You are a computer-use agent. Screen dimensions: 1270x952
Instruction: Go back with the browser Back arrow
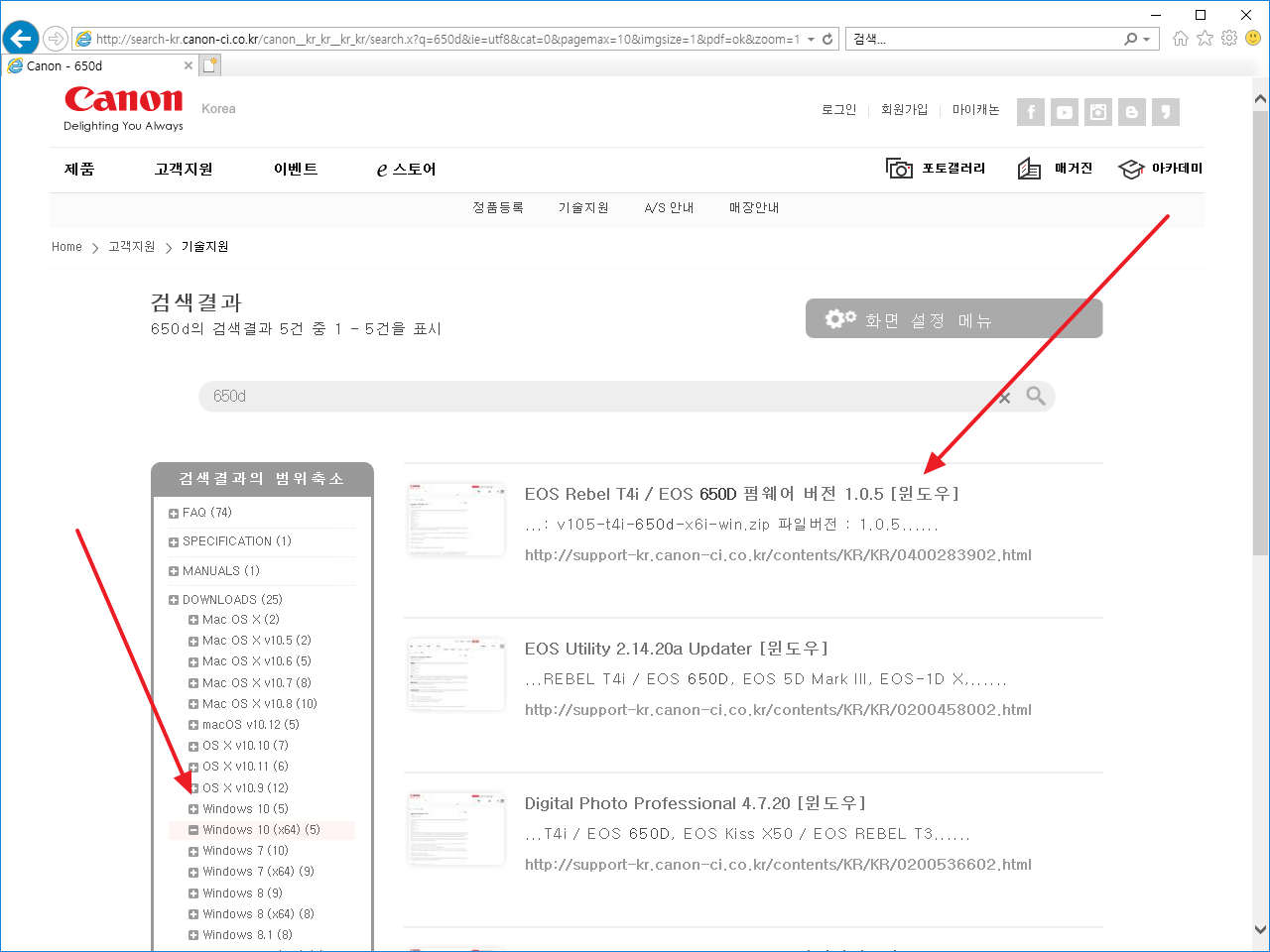[21, 39]
